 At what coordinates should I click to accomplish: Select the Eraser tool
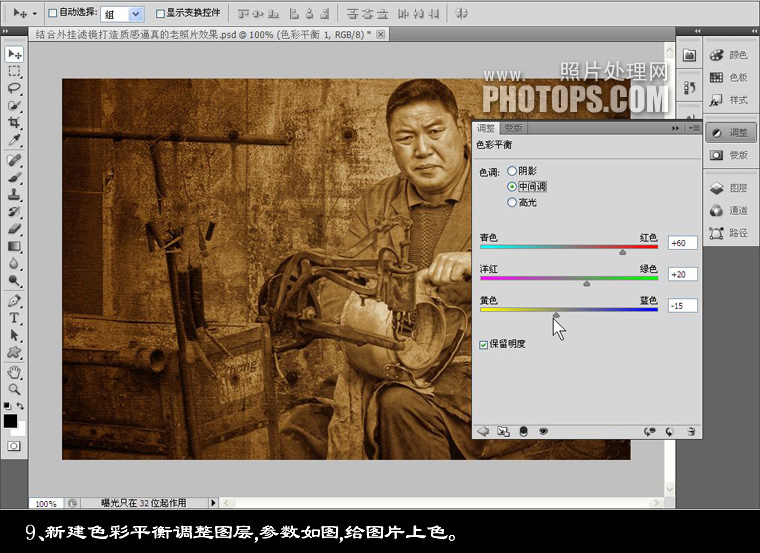(15, 229)
